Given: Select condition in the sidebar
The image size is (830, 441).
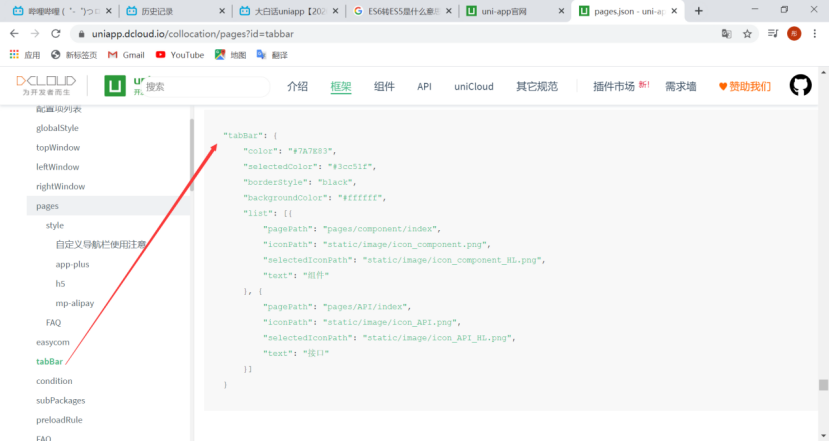Looking at the screenshot, I should coord(54,381).
